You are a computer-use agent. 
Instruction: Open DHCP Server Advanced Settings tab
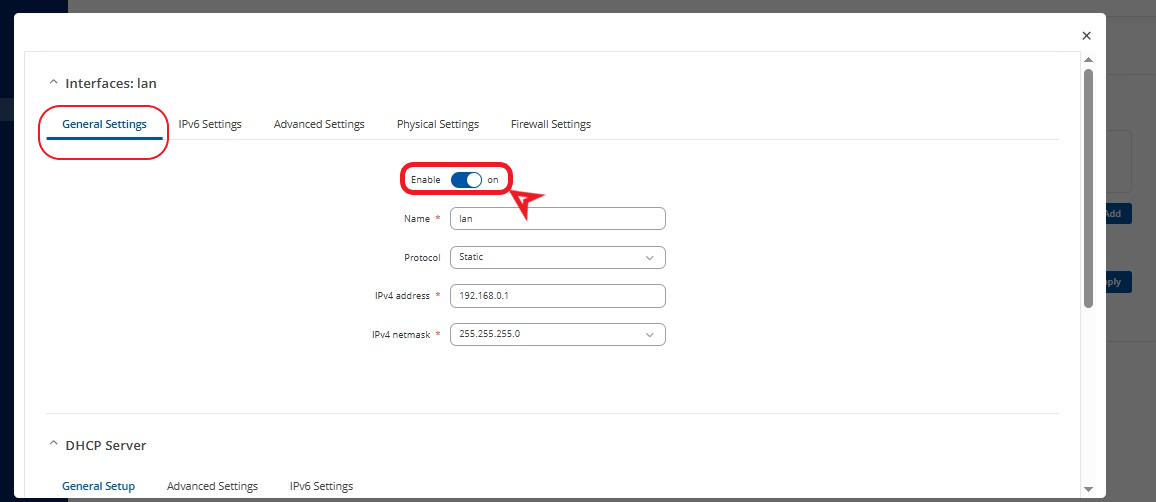(x=212, y=486)
